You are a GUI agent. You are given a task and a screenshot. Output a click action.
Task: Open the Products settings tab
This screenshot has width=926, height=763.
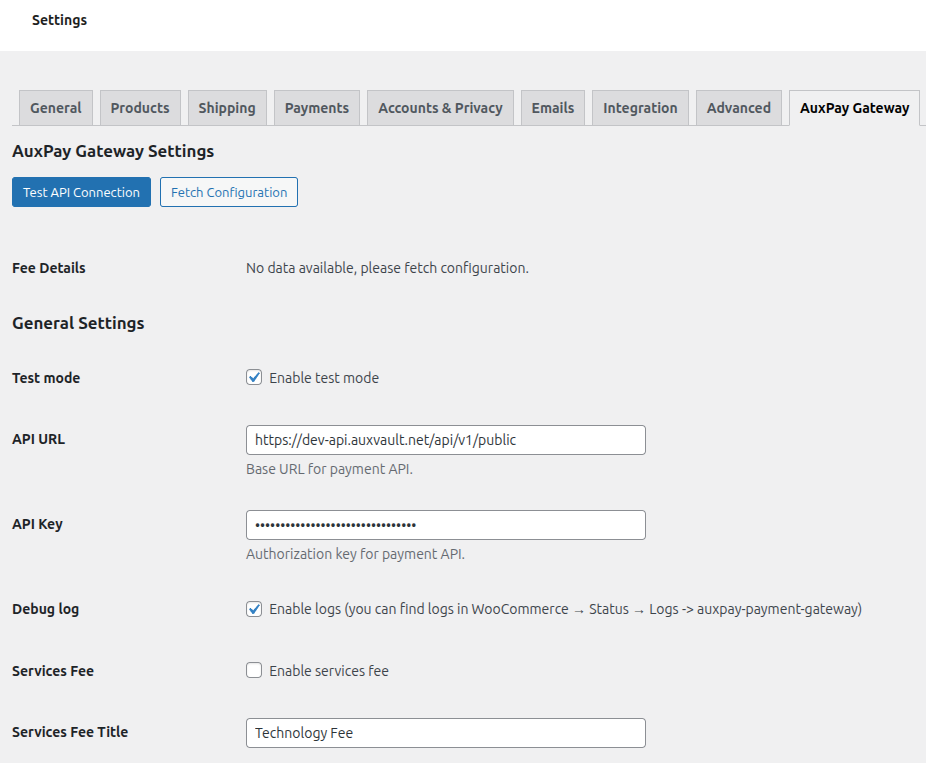click(x=140, y=107)
